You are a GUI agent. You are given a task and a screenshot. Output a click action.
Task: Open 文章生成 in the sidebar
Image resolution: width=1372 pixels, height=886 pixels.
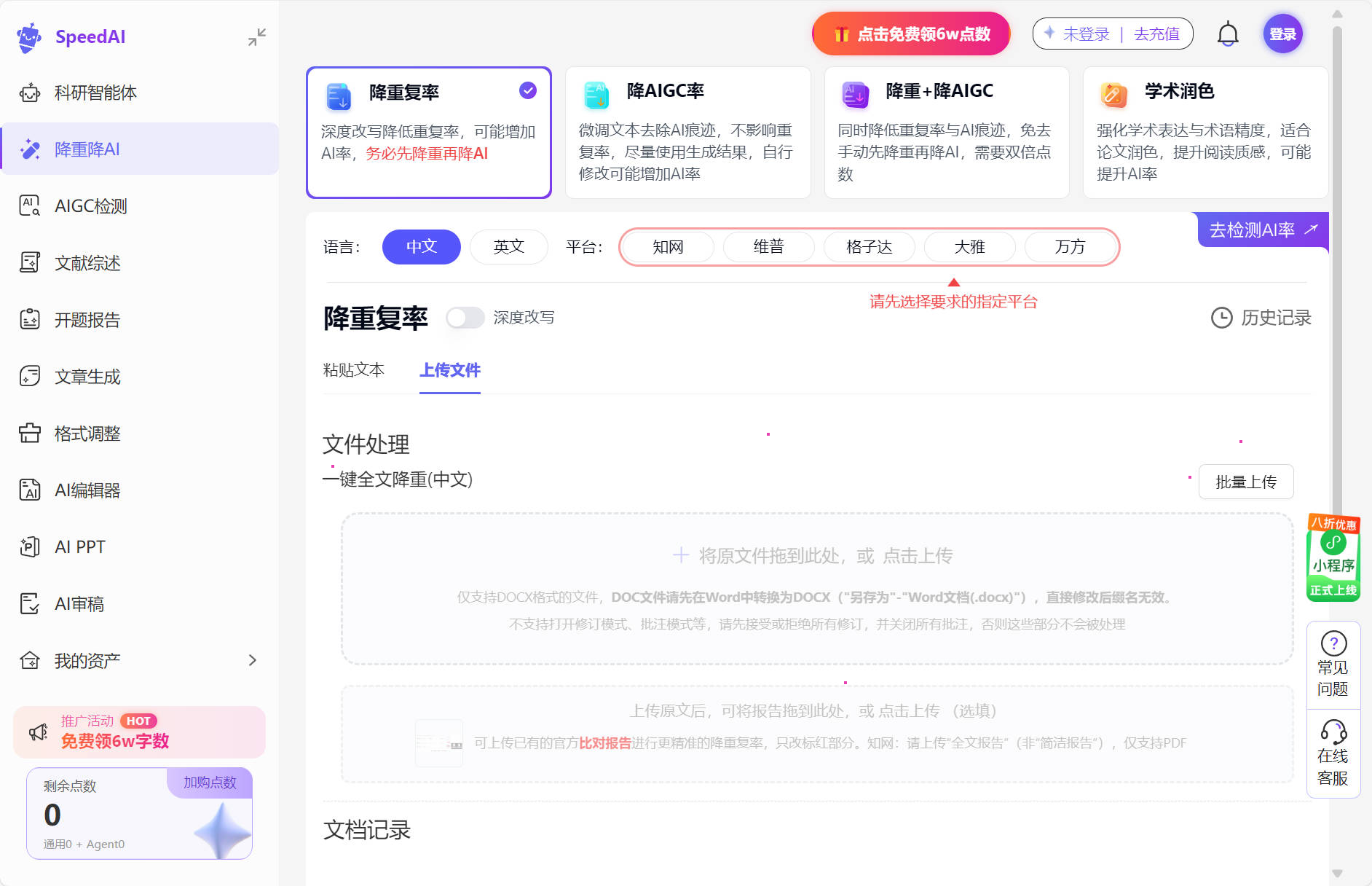[x=140, y=377]
